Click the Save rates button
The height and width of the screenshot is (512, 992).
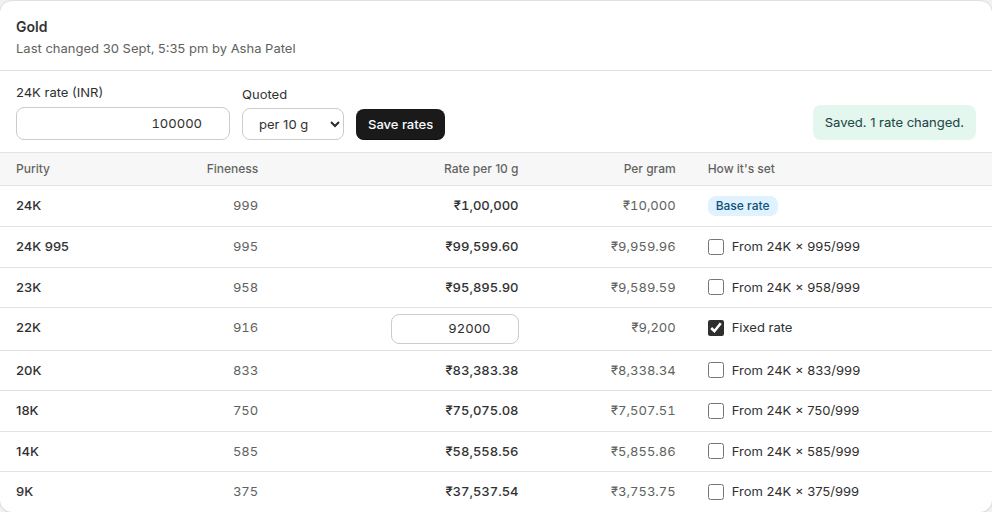point(400,125)
